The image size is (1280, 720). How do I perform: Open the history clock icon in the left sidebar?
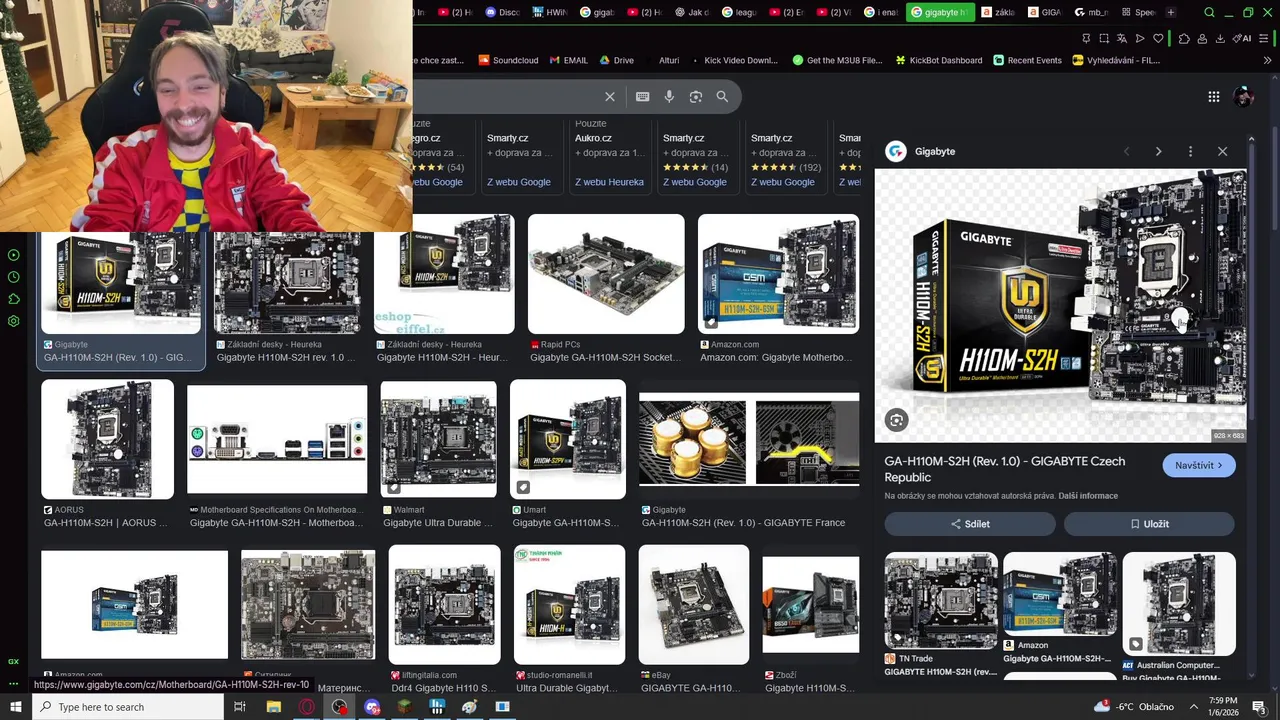pos(14,276)
